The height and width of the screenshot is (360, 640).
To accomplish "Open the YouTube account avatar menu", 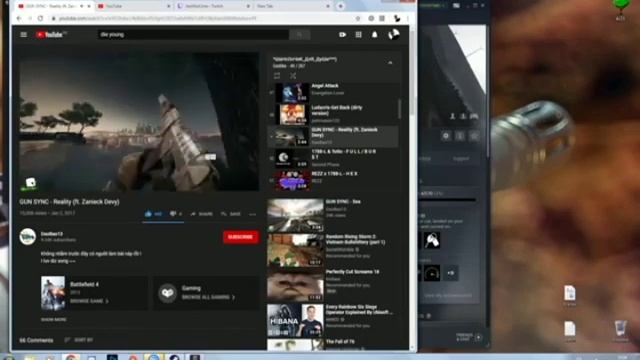I will coord(393,35).
